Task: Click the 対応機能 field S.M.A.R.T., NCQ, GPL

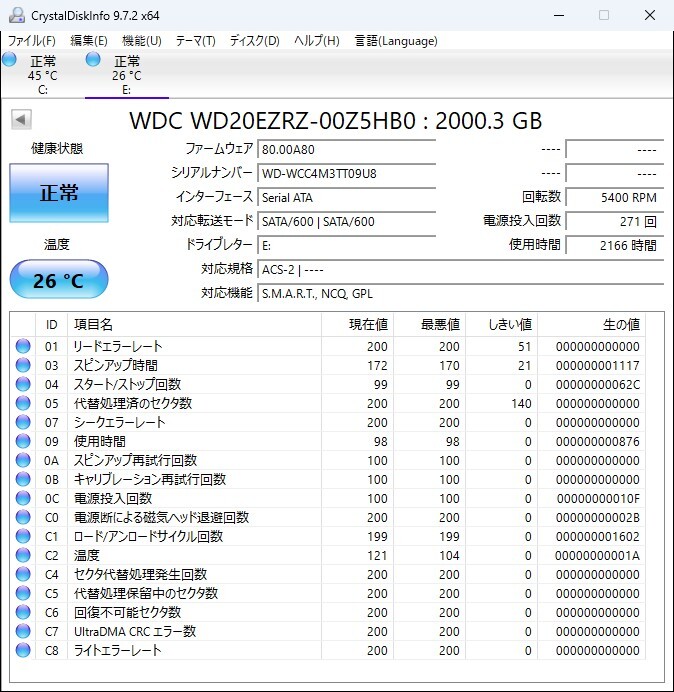Action: click(x=461, y=293)
